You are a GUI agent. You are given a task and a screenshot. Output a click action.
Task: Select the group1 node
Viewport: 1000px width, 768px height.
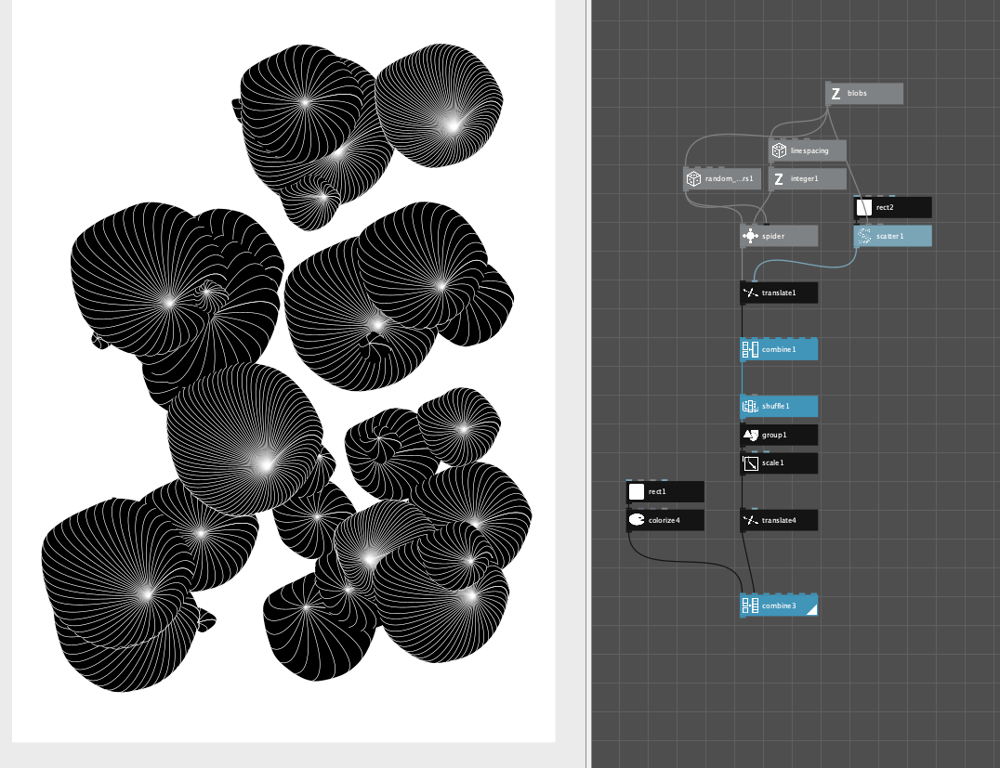coord(779,435)
